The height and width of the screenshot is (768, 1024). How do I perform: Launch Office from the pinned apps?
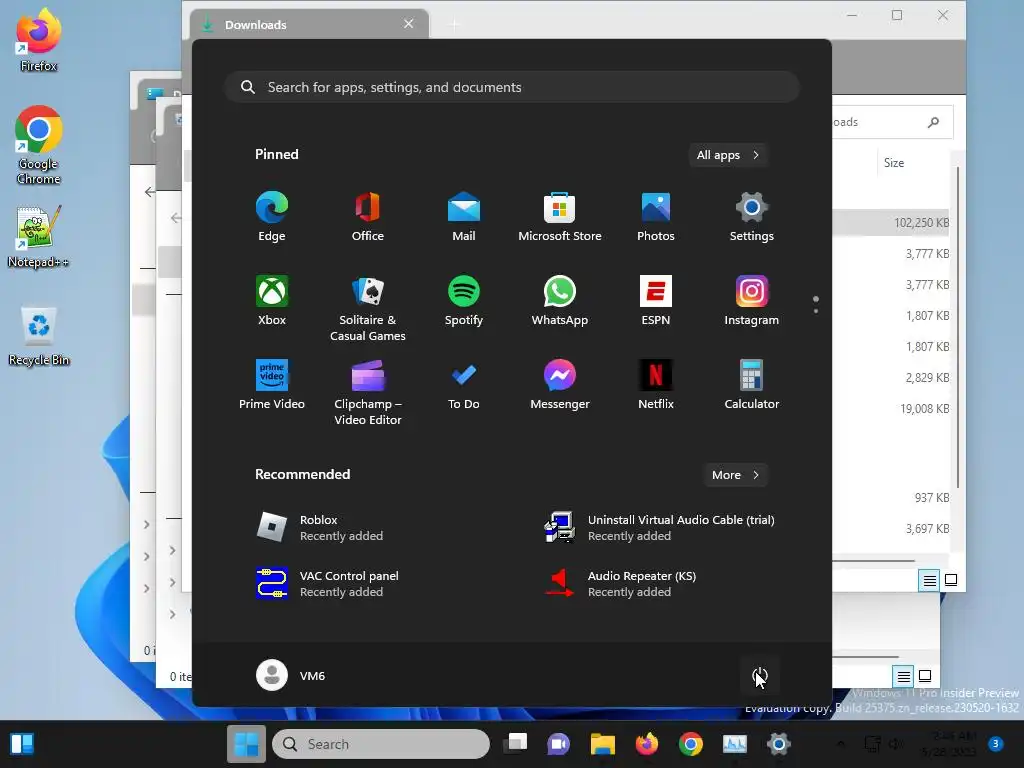tap(368, 216)
